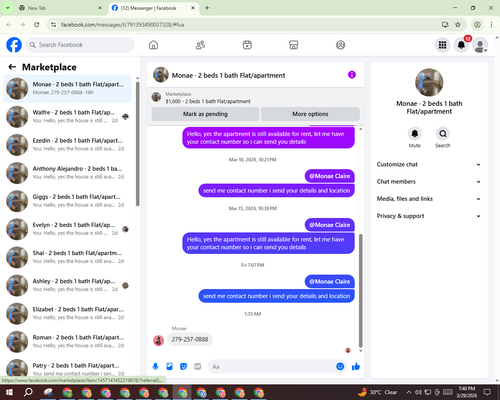The width and height of the screenshot is (500, 400).
Task: Open the Ezedin conversation
Action: click(x=67, y=145)
